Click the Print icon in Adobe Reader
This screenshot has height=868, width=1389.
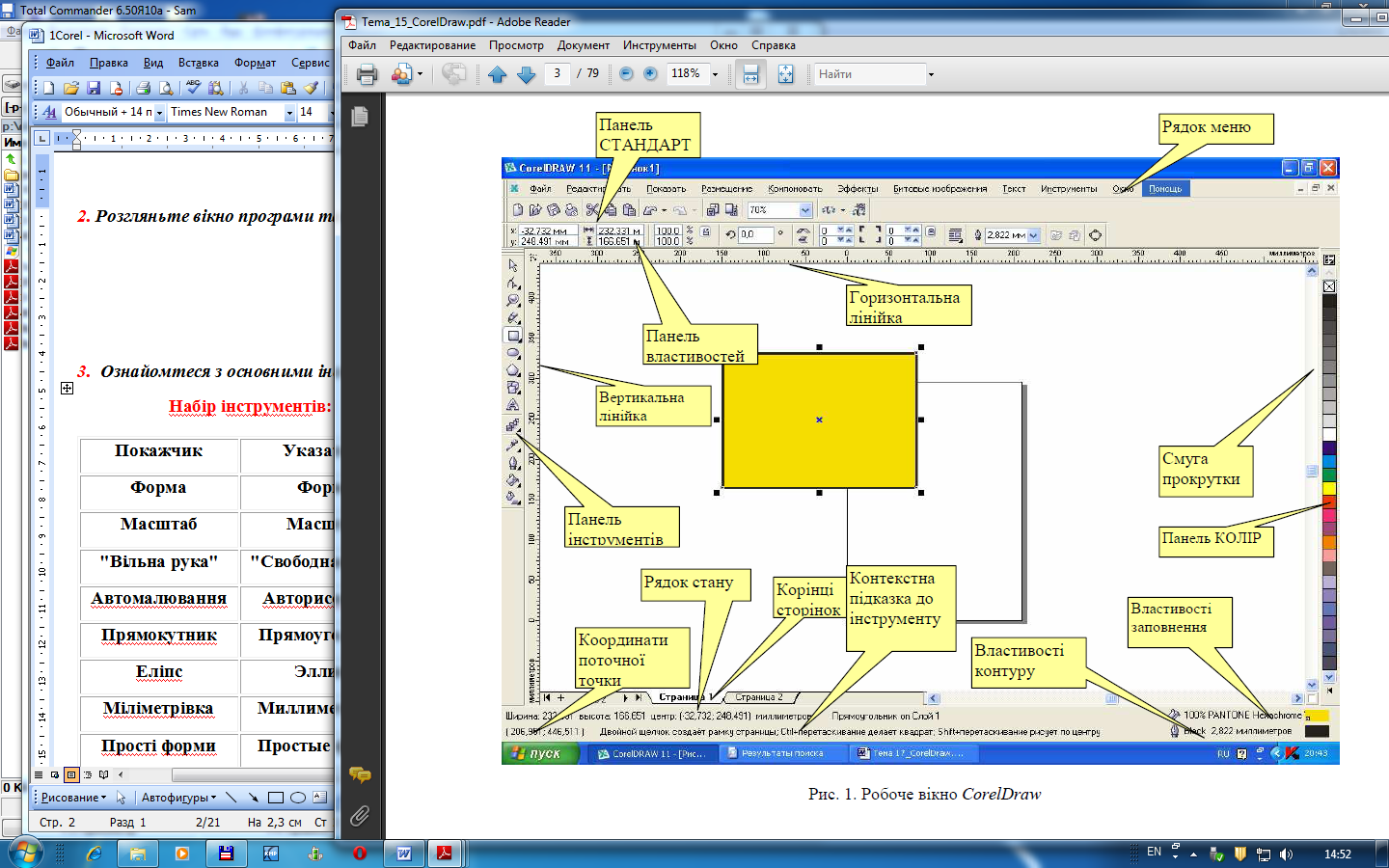[x=367, y=74]
